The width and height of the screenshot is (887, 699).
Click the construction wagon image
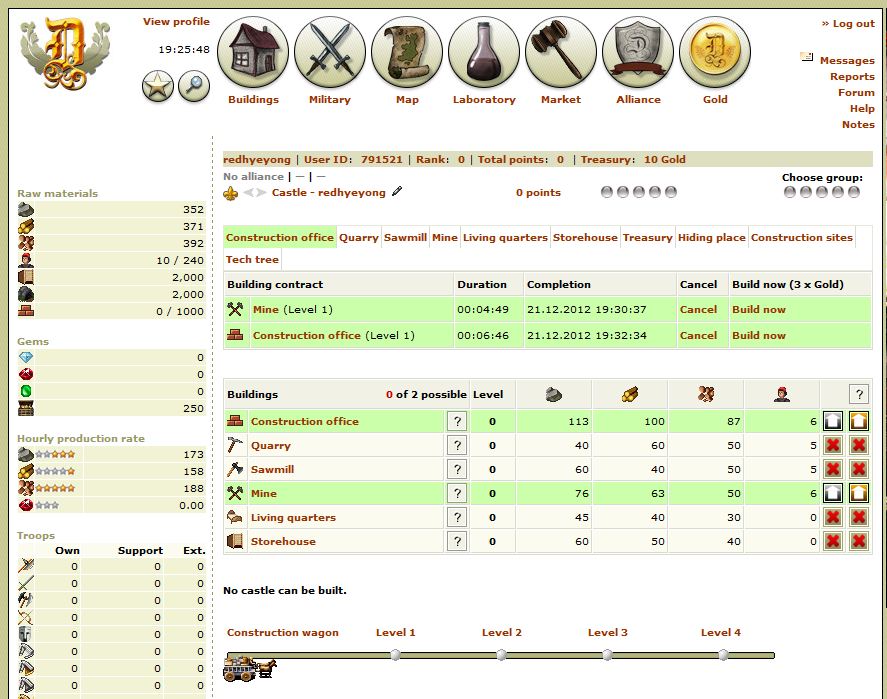(249, 668)
